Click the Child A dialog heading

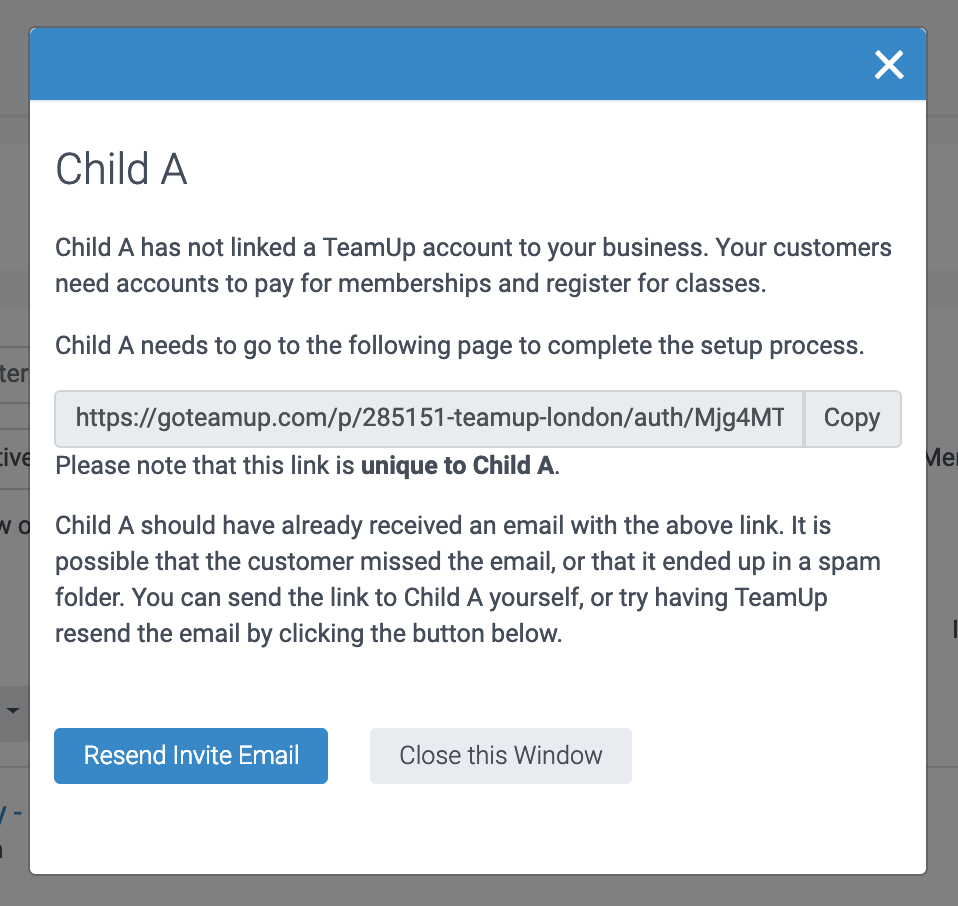(121, 170)
